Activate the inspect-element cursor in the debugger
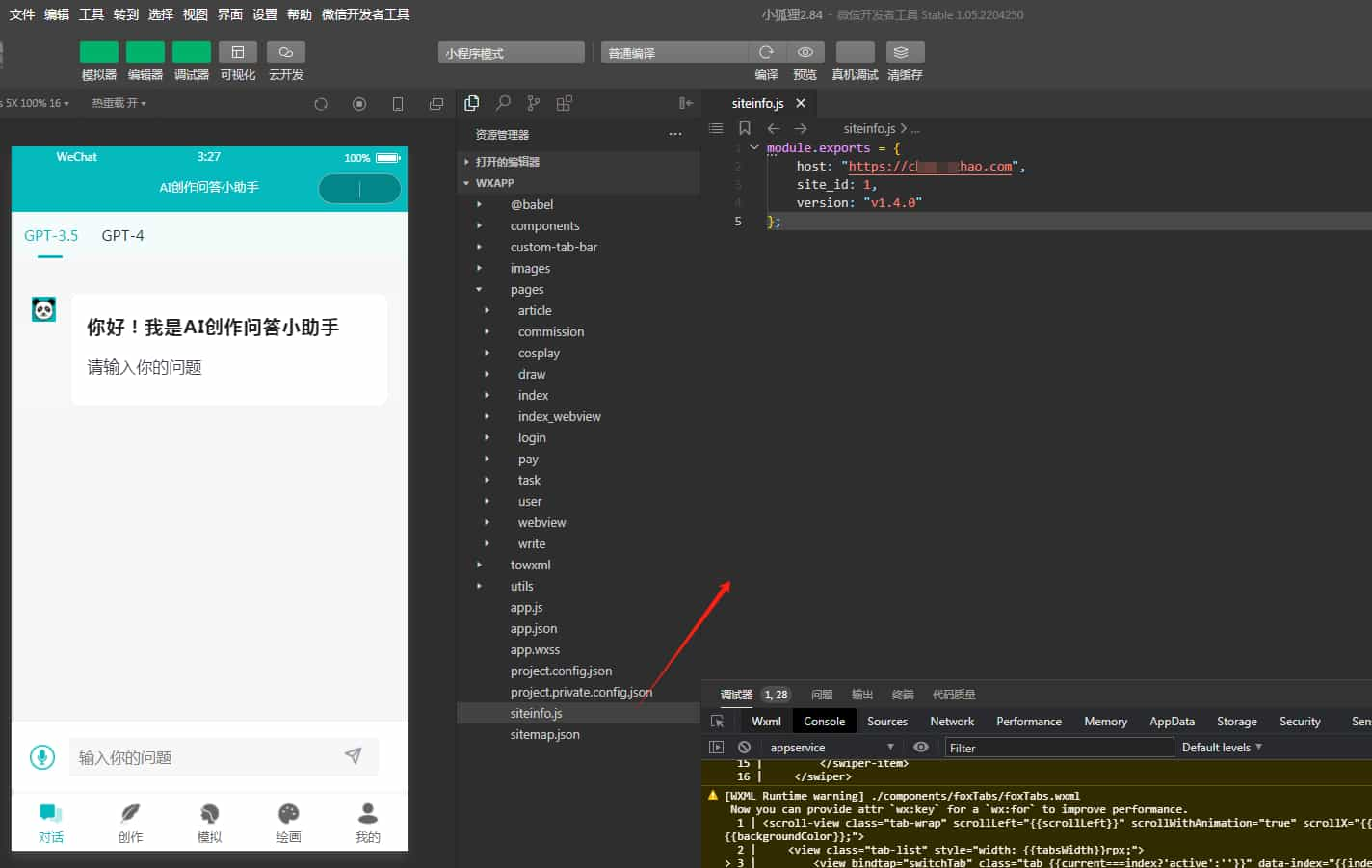This screenshot has height=868, width=1372. [x=717, y=721]
